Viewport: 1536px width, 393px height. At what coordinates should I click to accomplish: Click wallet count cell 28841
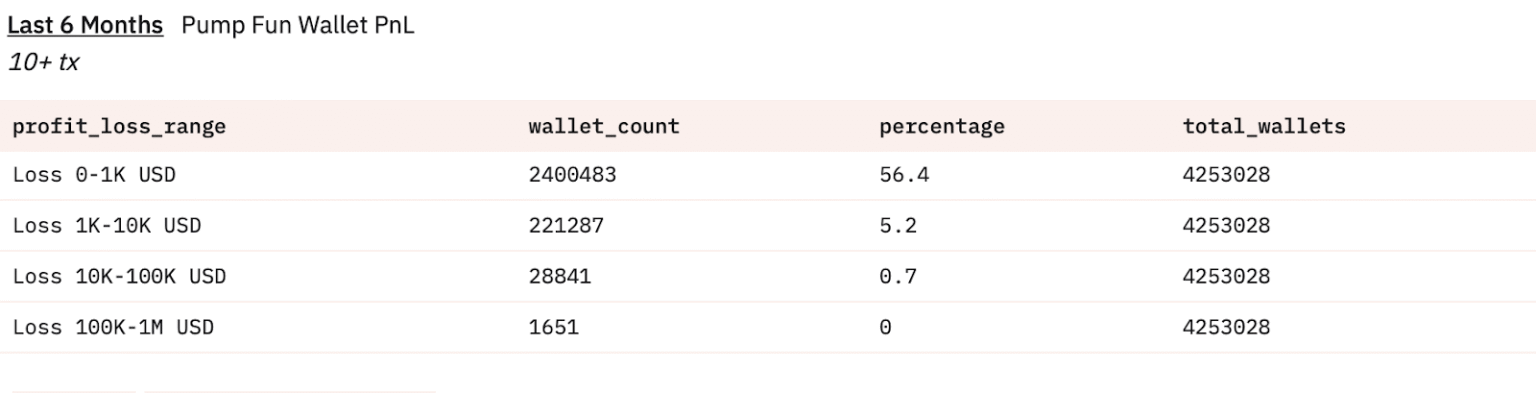(x=560, y=276)
